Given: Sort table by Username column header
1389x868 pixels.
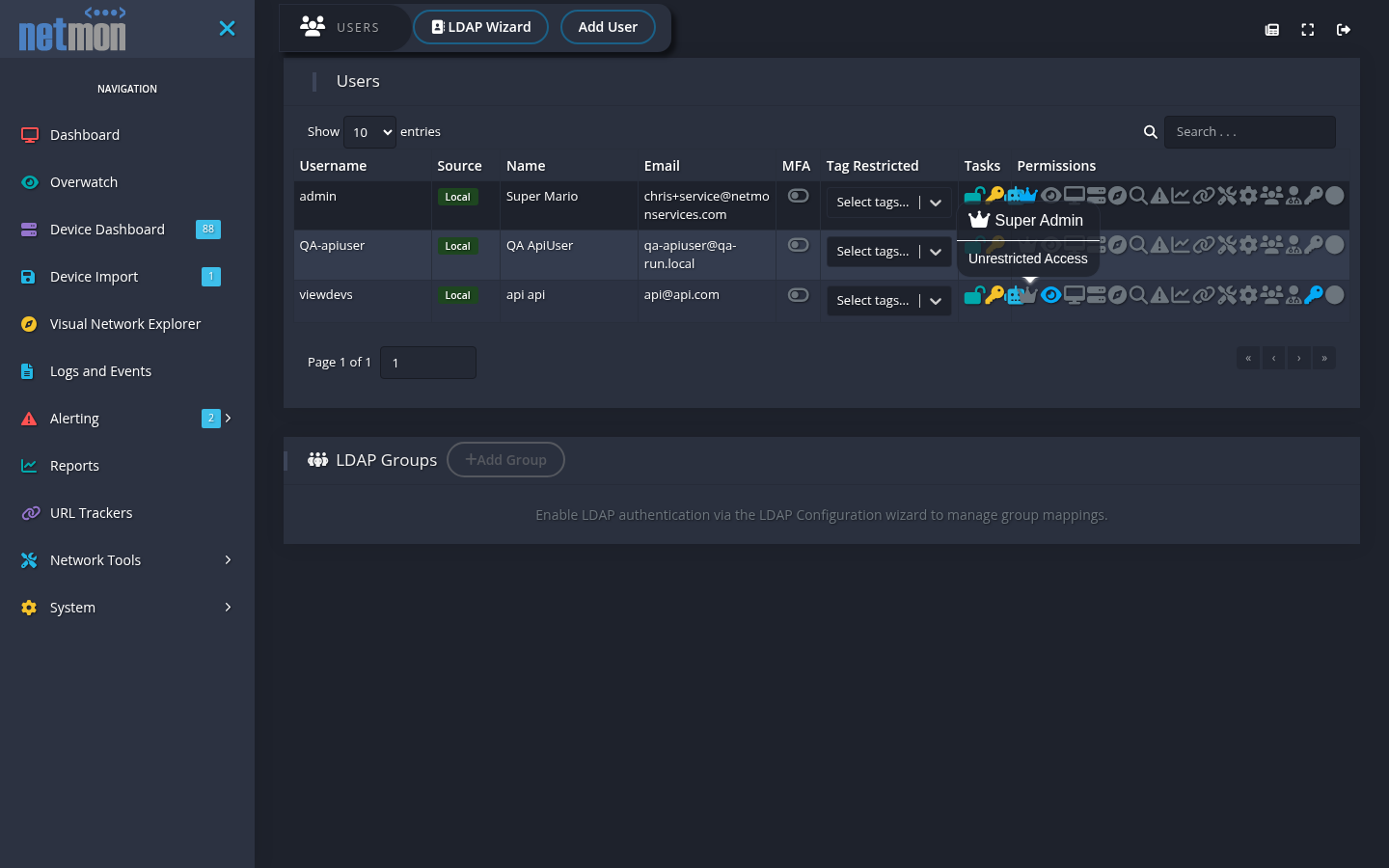Looking at the screenshot, I should click(x=333, y=166).
